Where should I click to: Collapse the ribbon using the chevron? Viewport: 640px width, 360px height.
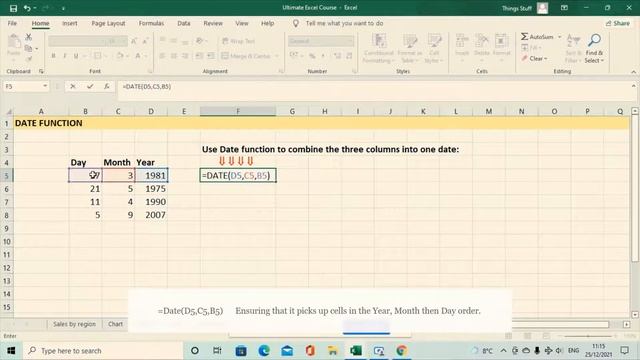click(x=633, y=72)
